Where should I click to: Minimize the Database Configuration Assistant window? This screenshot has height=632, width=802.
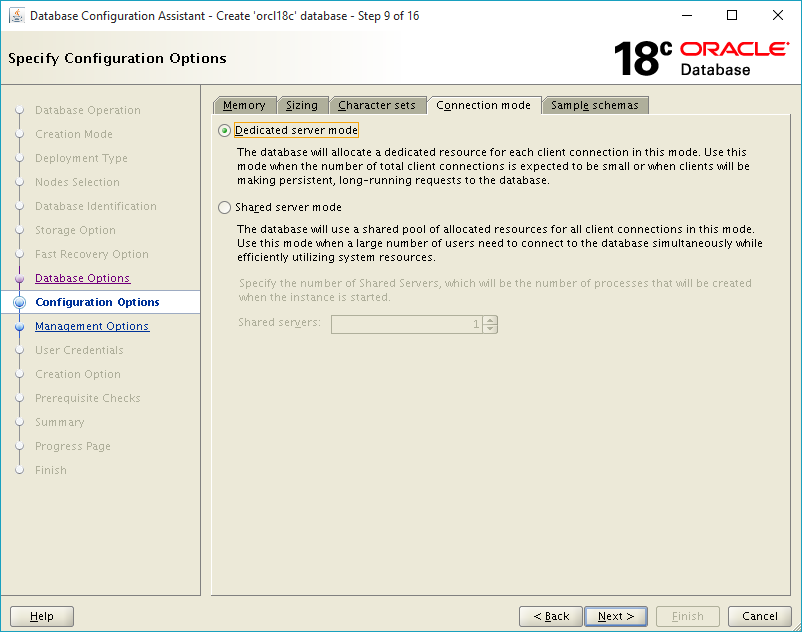(x=687, y=15)
